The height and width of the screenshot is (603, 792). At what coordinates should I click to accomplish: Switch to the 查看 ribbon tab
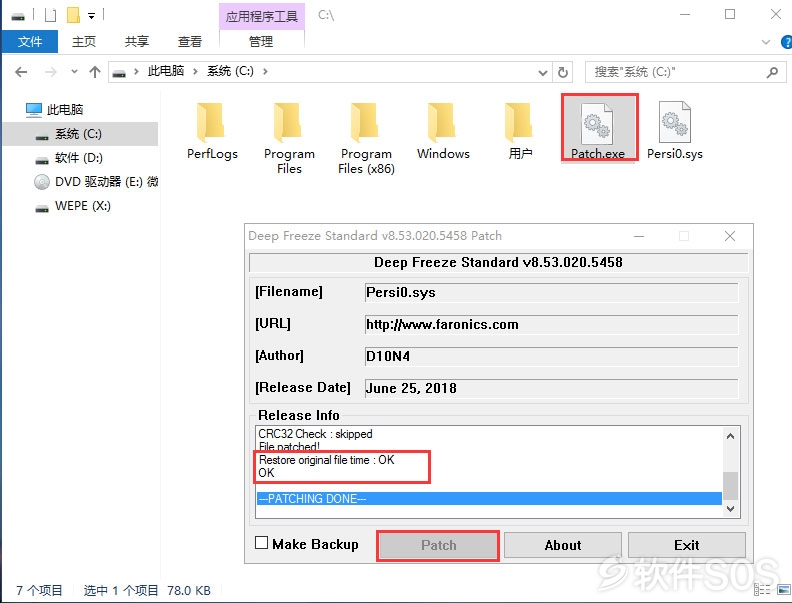[x=189, y=41]
